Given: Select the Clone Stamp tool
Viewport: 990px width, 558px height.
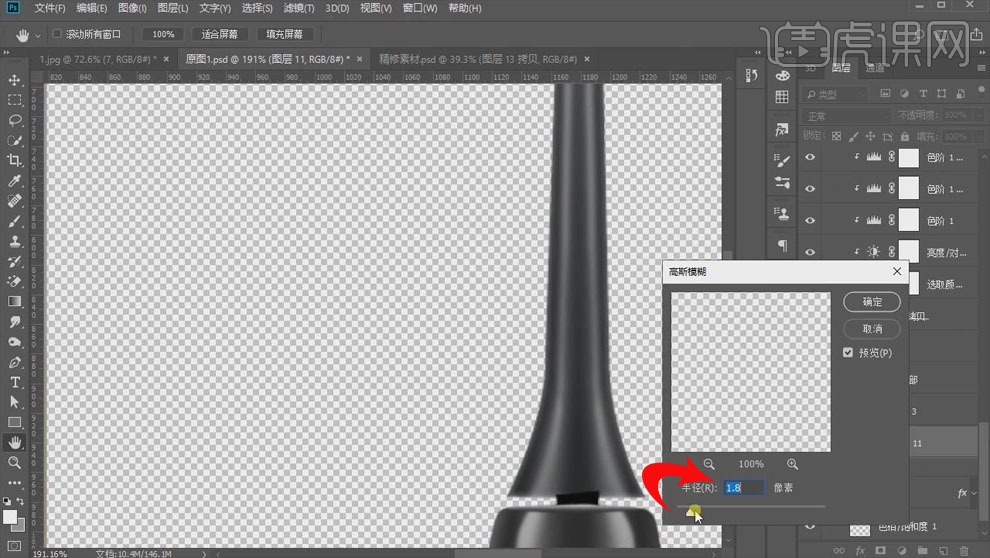Looking at the screenshot, I should (x=15, y=241).
